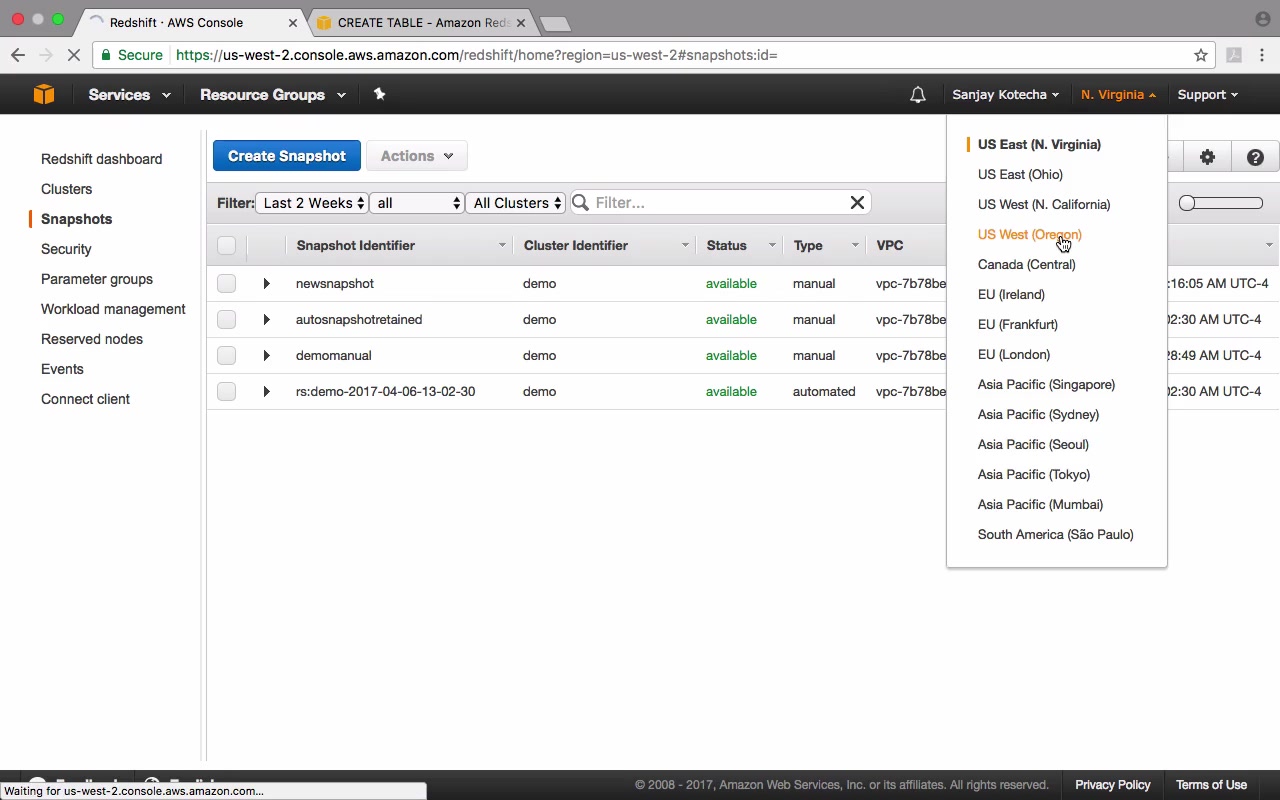Viewport: 1280px width, 800px height.
Task: Go back in browser history
Action: click(18, 55)
